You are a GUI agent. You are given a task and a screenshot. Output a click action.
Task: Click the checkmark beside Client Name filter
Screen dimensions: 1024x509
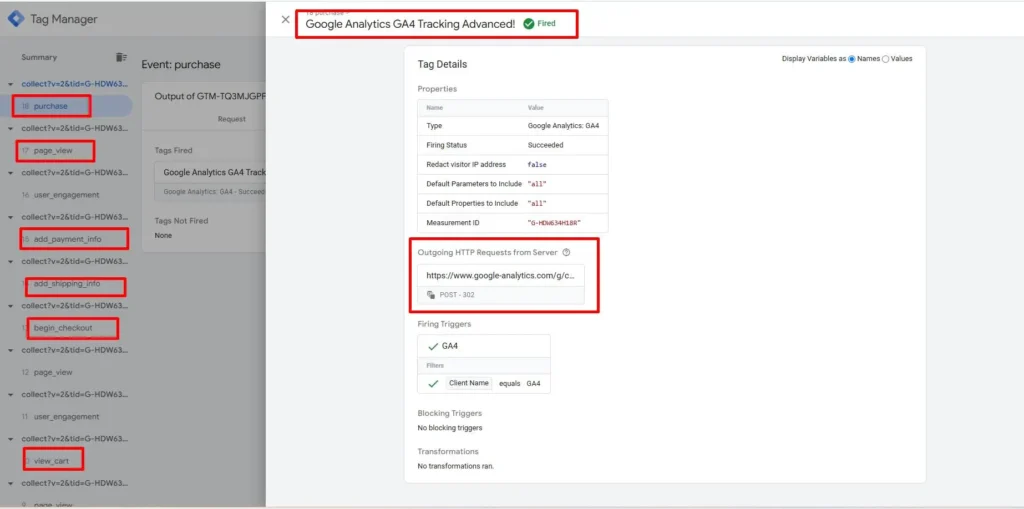432,384
